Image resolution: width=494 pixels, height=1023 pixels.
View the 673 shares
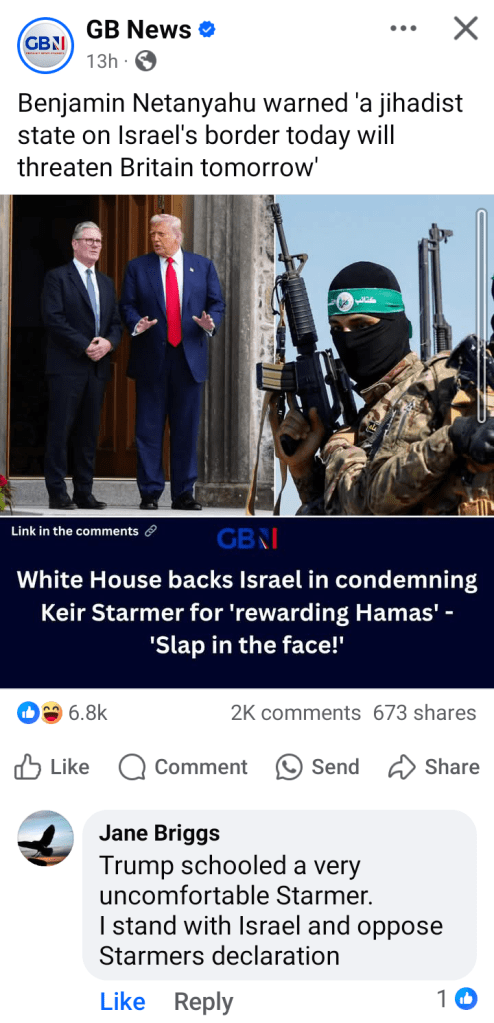425,713
